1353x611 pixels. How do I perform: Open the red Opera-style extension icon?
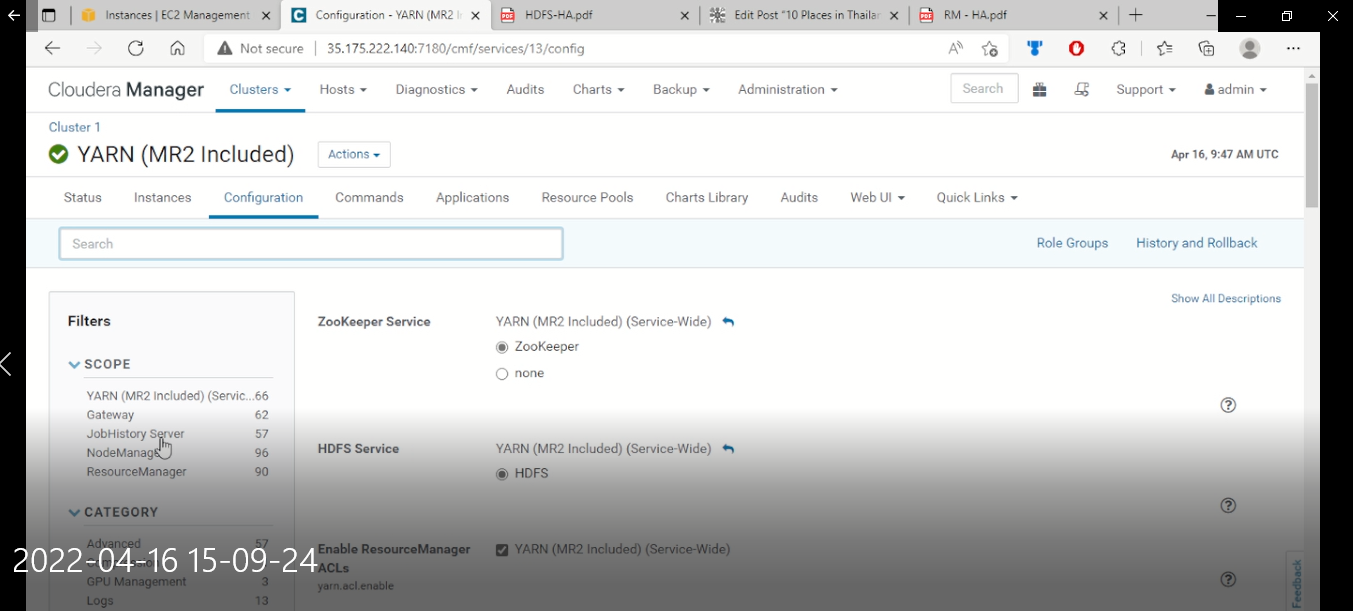(1077, 48)
